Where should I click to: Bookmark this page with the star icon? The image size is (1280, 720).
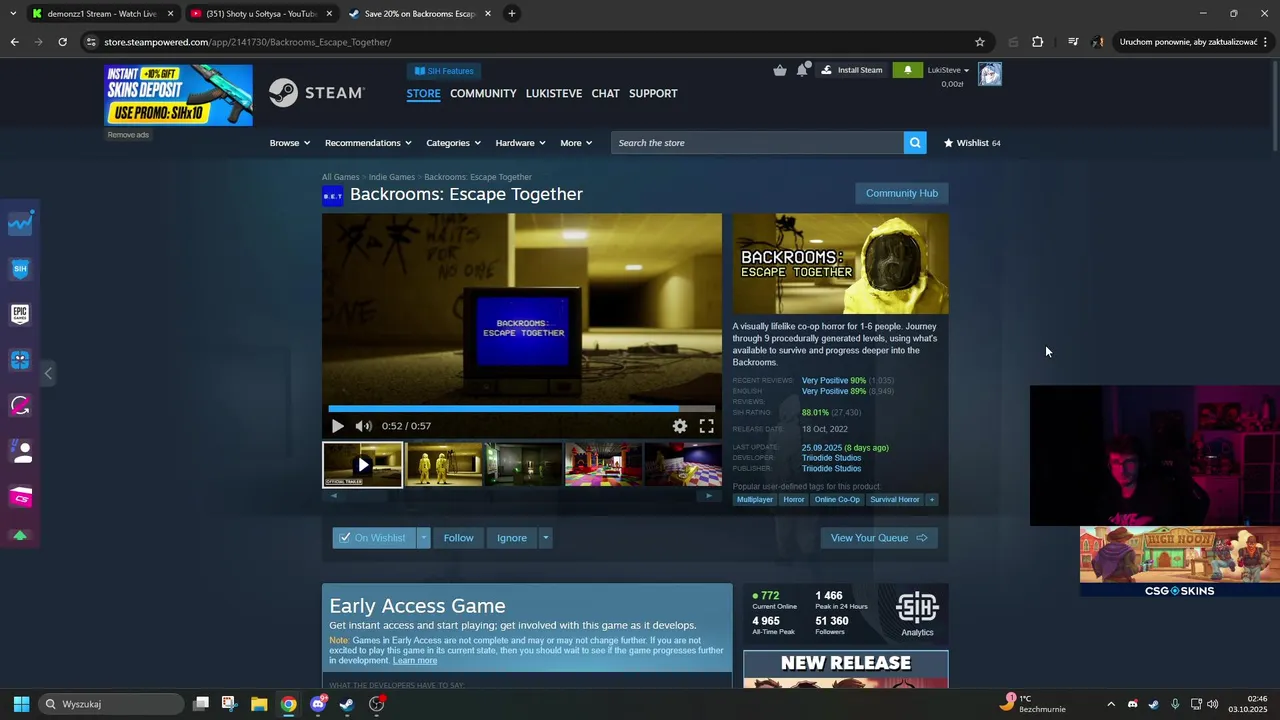(x=980, y=42)
